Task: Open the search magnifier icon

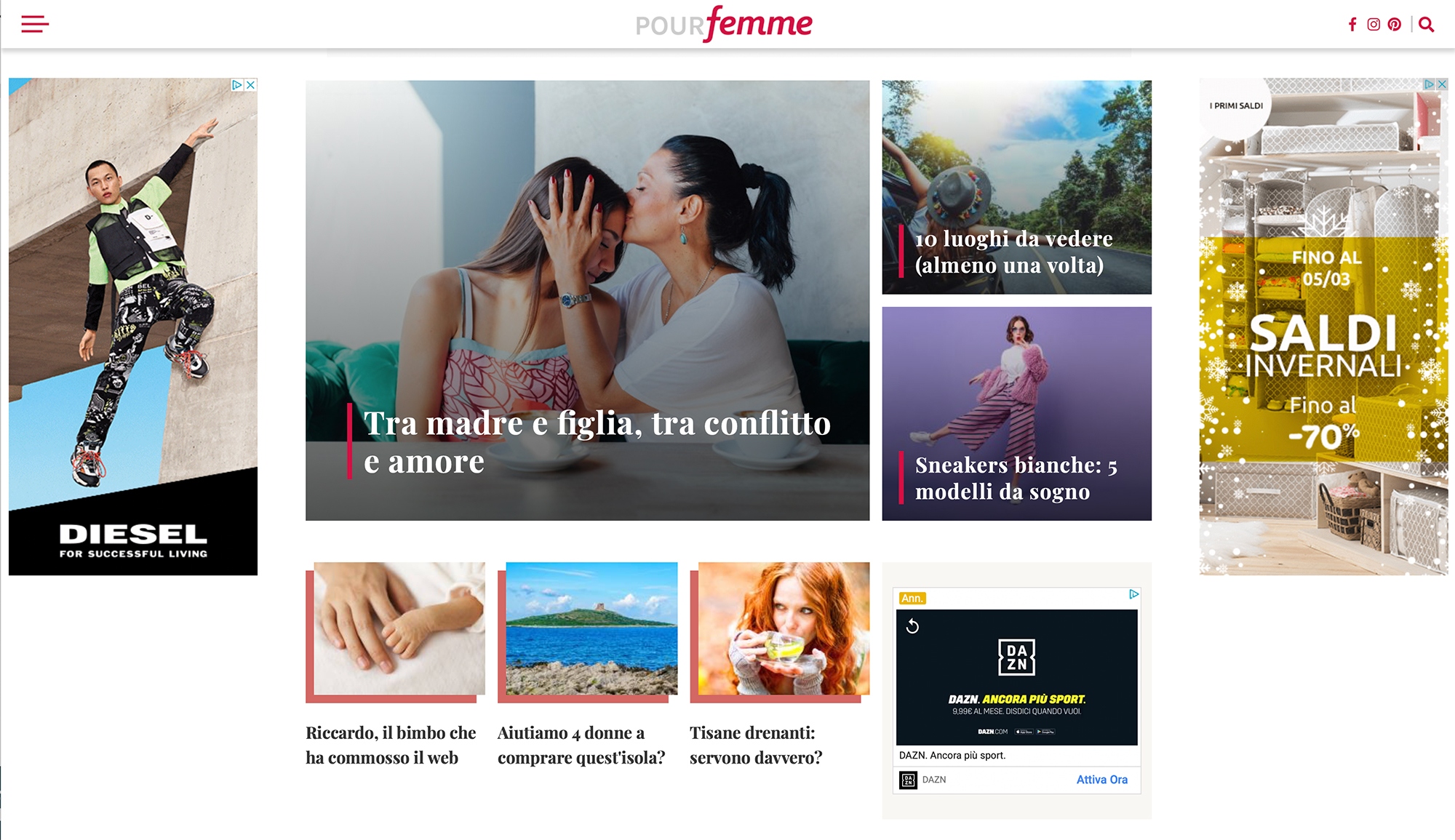Action: [1427, 24]
